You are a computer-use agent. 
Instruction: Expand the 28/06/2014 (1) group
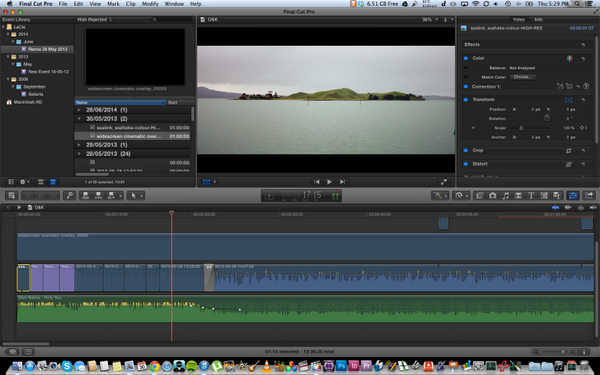[79, 110]
